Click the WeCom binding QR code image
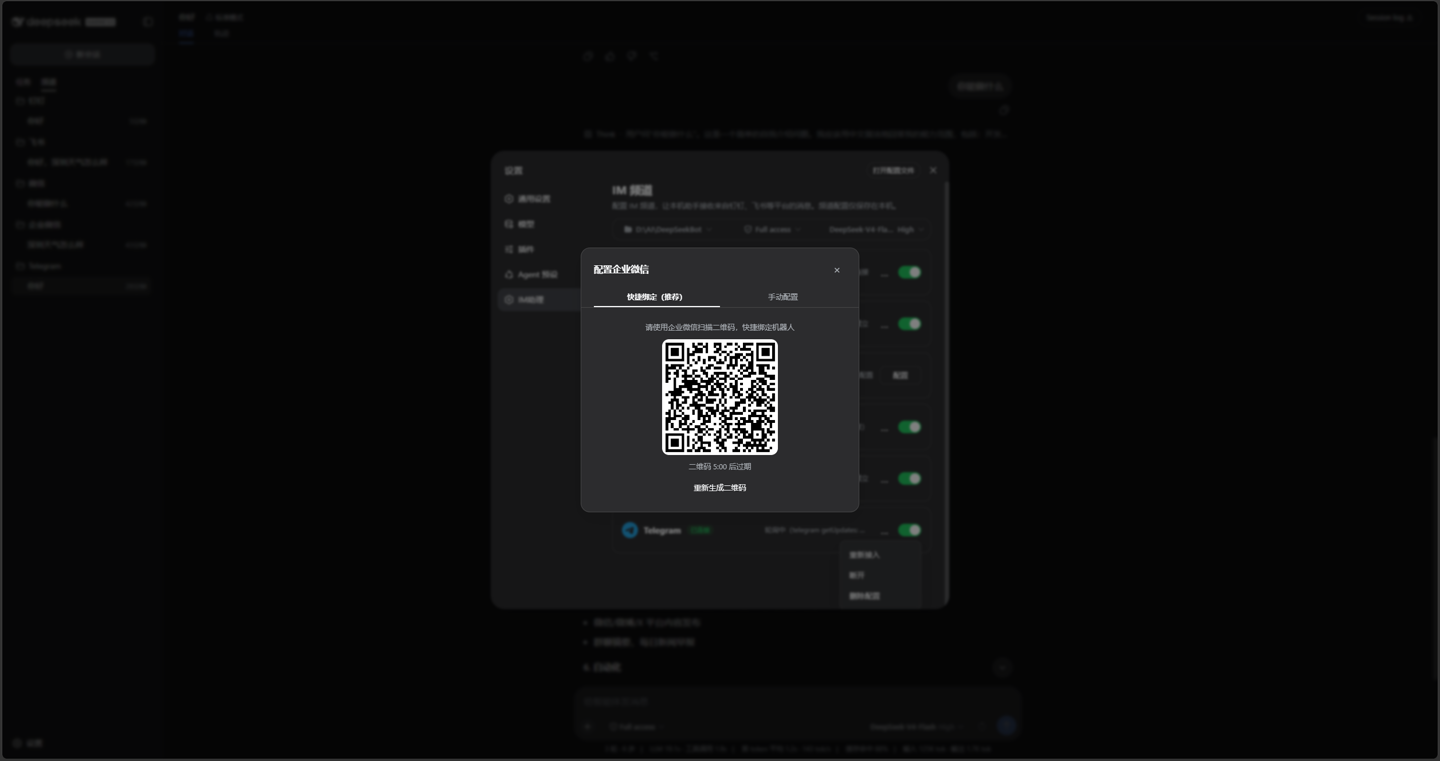This screenshot has height=761, width=1440. point(720,397)
